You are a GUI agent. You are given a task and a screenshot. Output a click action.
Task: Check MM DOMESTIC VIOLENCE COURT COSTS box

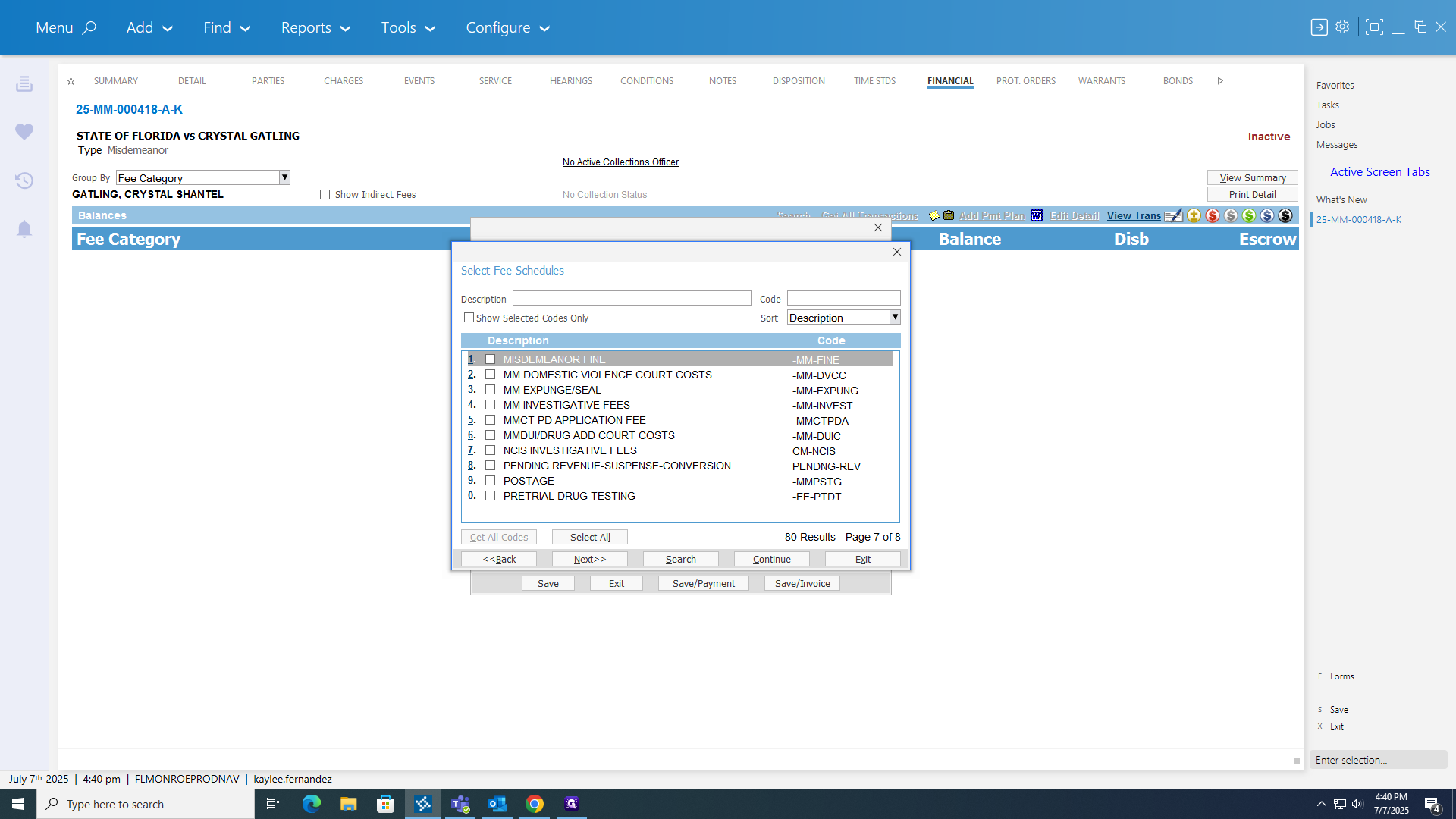pyautogui.click(x=491, y=375)
